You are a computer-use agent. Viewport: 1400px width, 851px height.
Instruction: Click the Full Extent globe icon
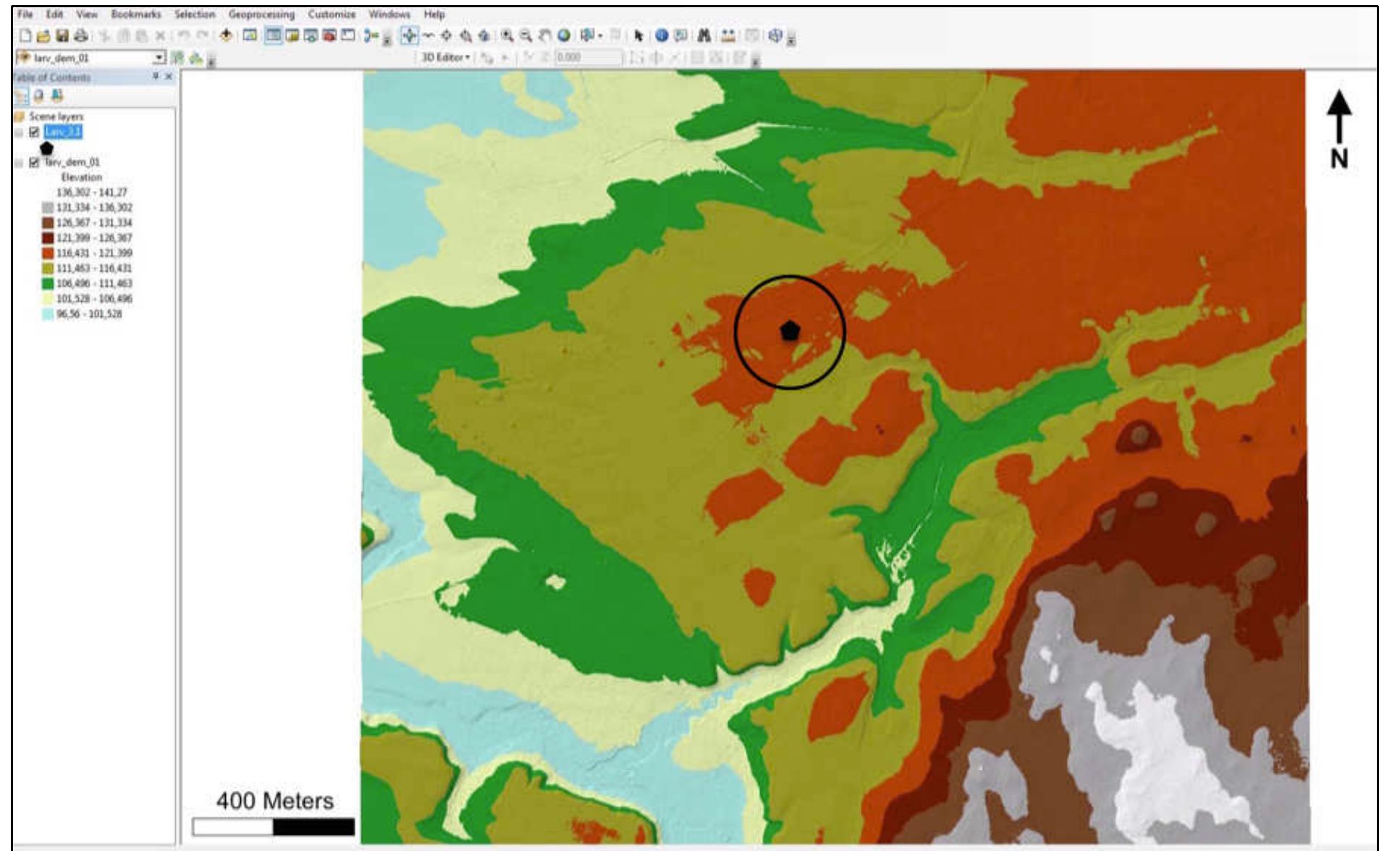point(564,35)
